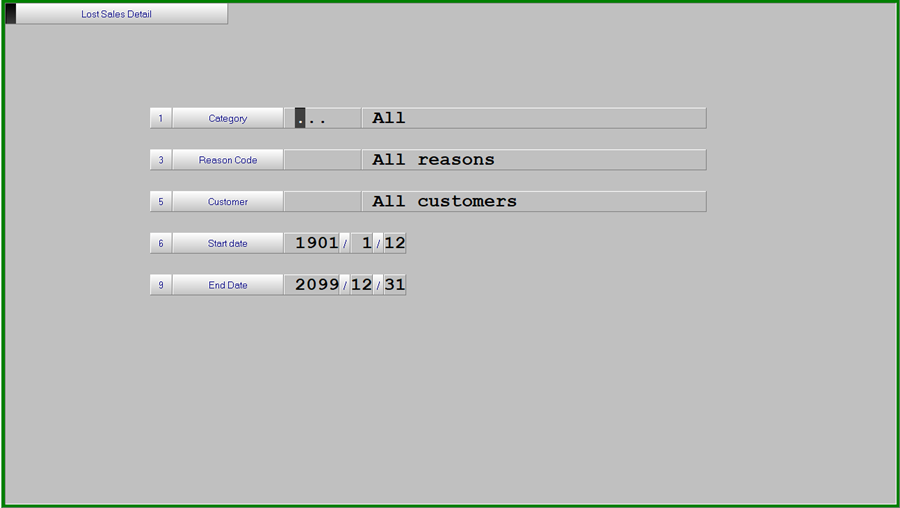
Task: Edit the end date year 2099
Action: [x=312, y=285]
